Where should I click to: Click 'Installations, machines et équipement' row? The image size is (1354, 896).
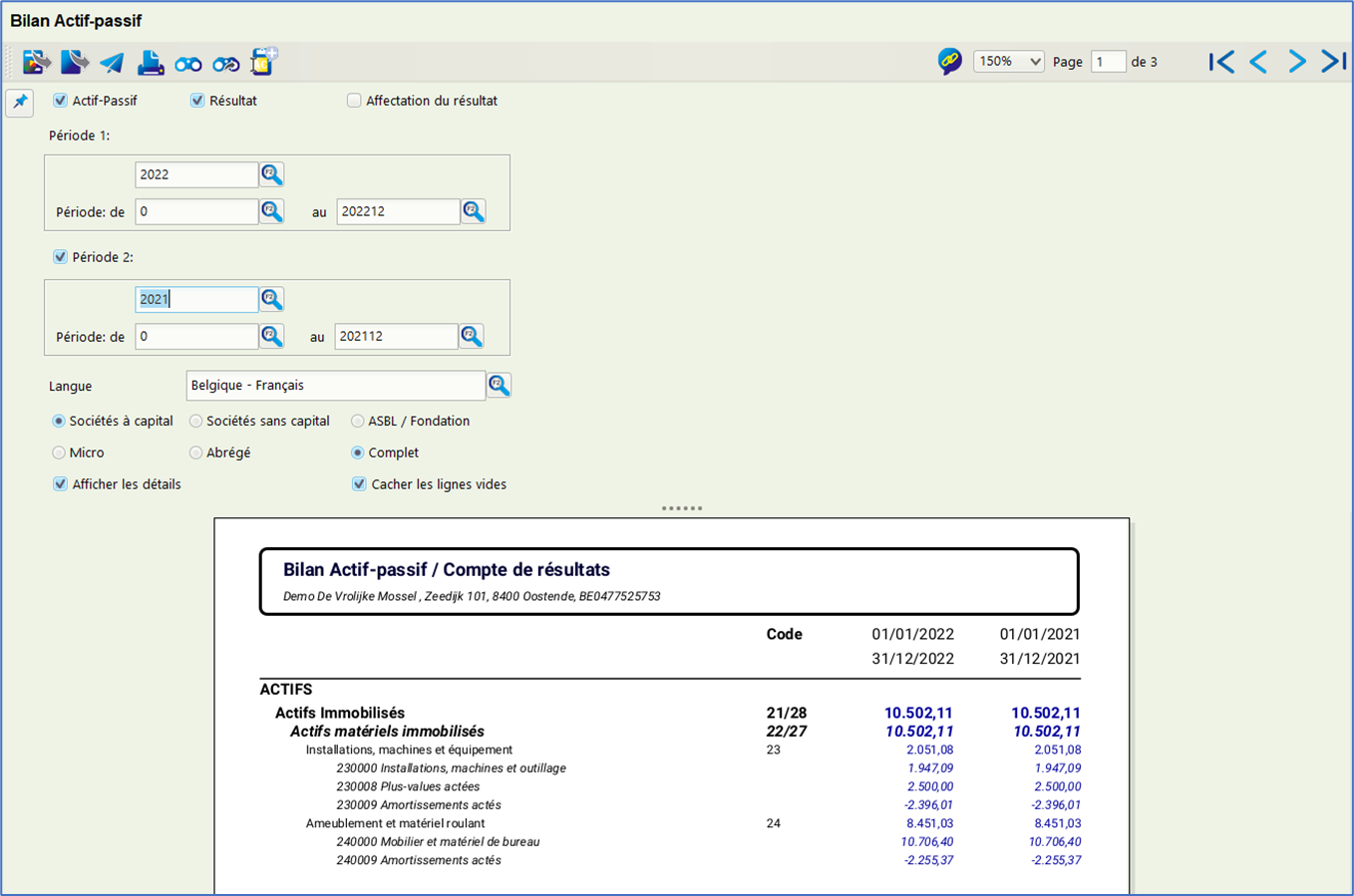409,749
